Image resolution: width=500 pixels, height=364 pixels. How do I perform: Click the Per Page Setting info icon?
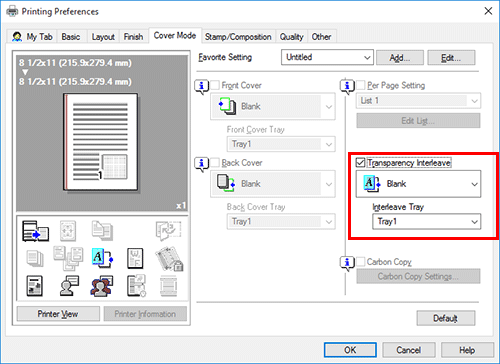(x=347, y=86)
